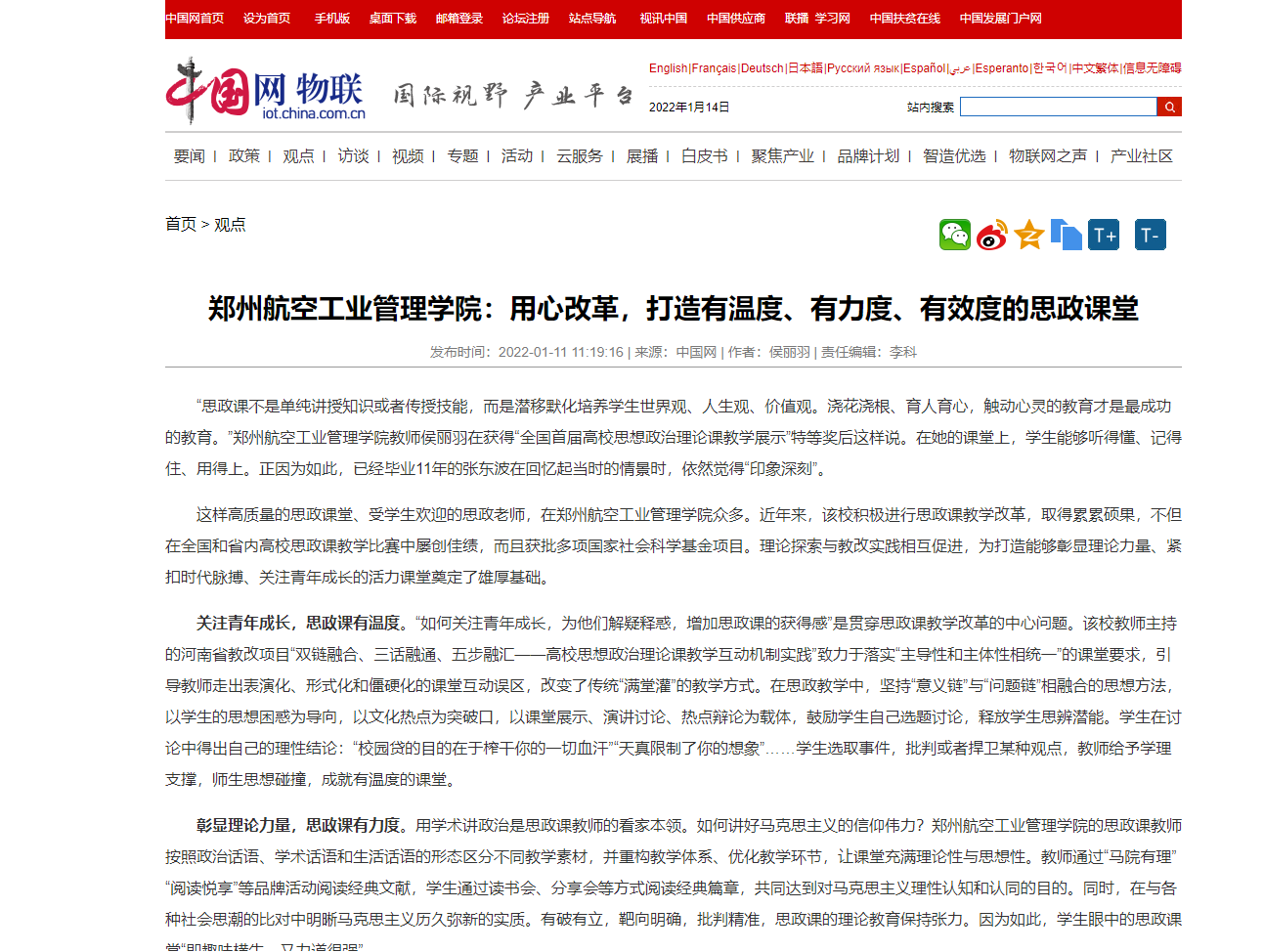
Task: Open the 活动 navigation item
Action: [x=517, y=156]
